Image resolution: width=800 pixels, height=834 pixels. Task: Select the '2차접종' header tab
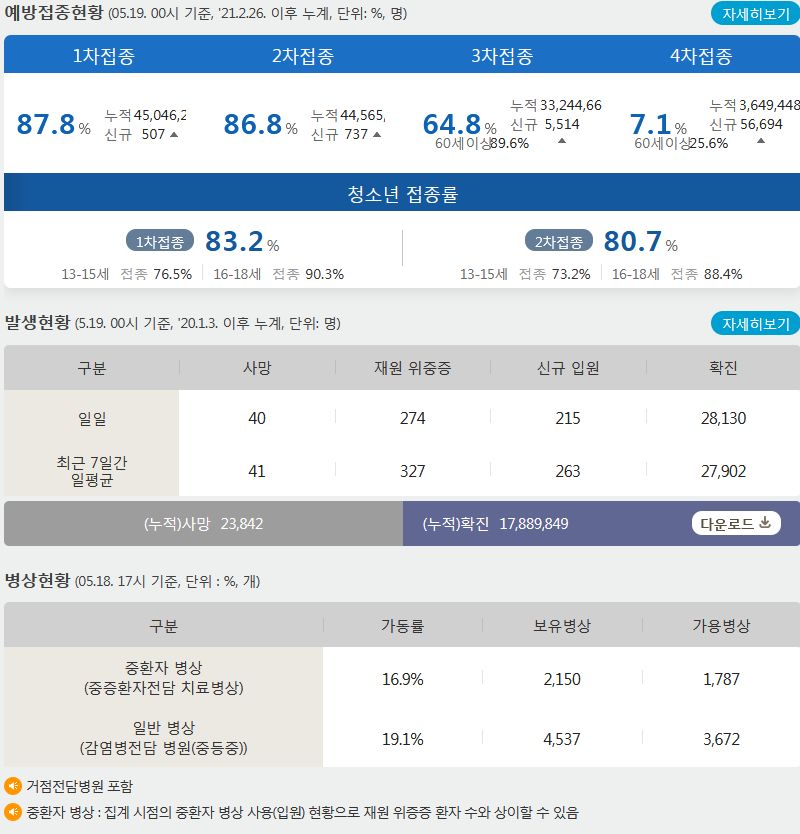pos(303,55)
